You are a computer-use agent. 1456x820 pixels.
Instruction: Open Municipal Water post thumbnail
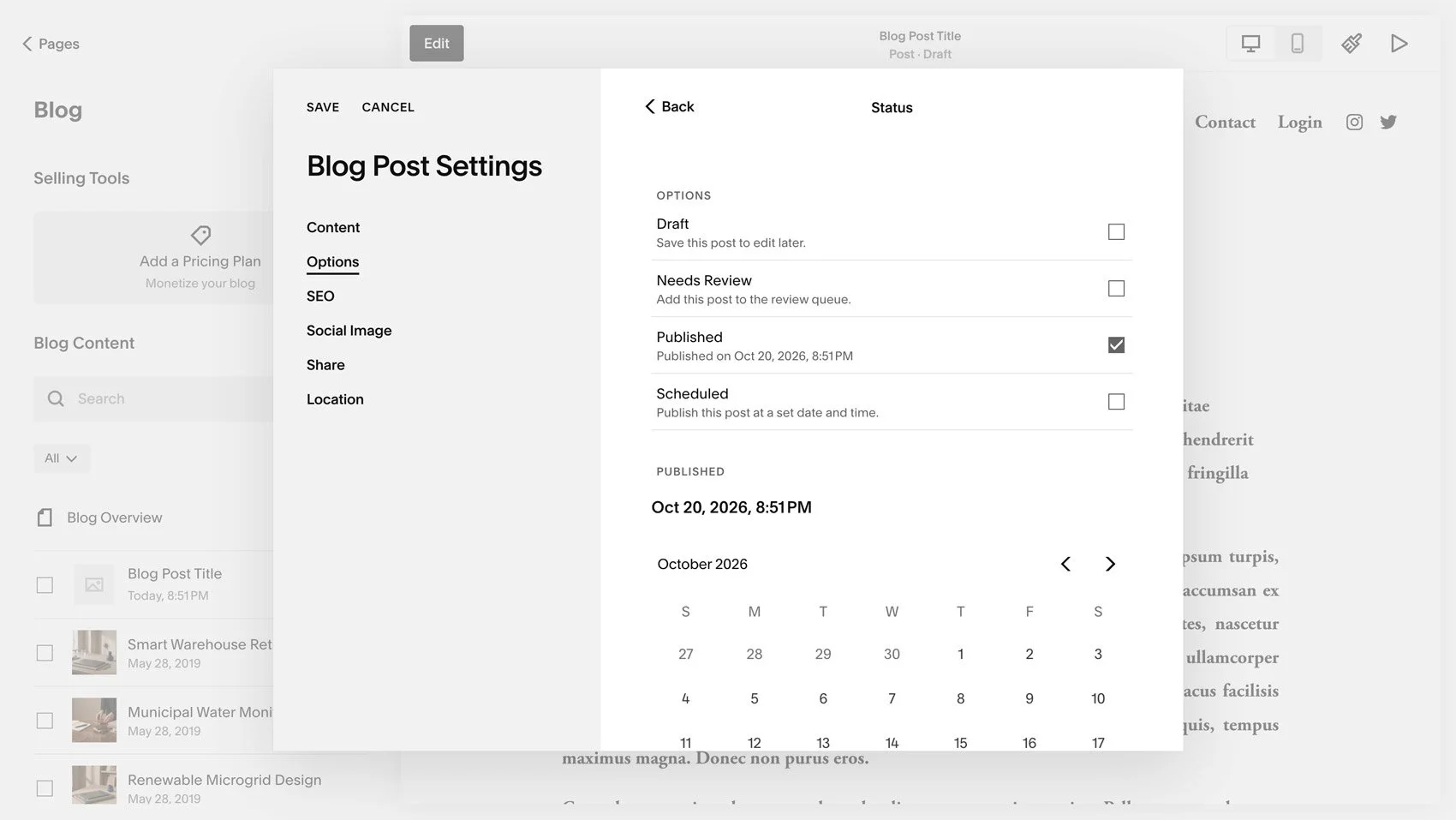94,720
